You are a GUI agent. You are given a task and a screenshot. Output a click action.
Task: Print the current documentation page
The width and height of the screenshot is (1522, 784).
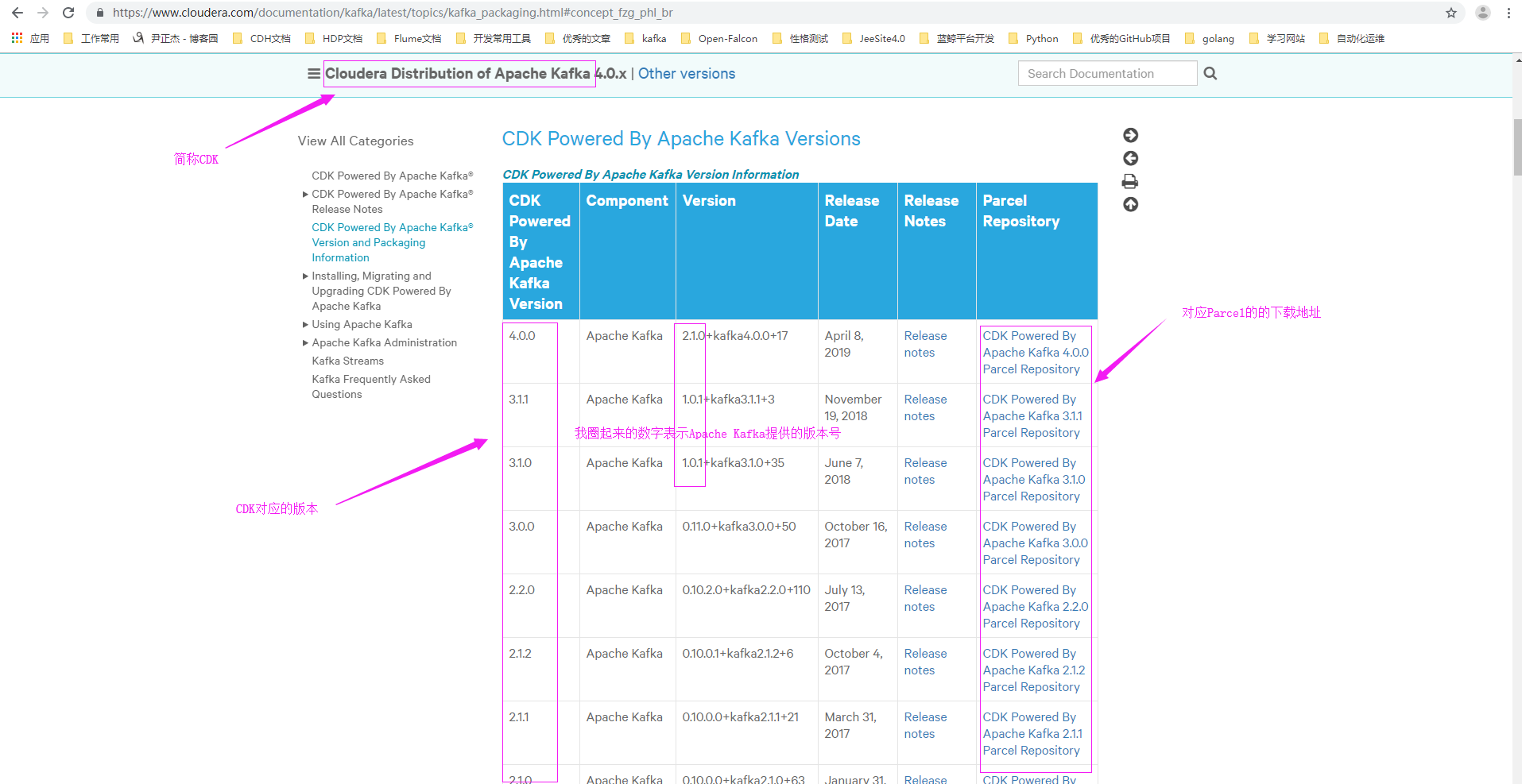(1130, 181)
